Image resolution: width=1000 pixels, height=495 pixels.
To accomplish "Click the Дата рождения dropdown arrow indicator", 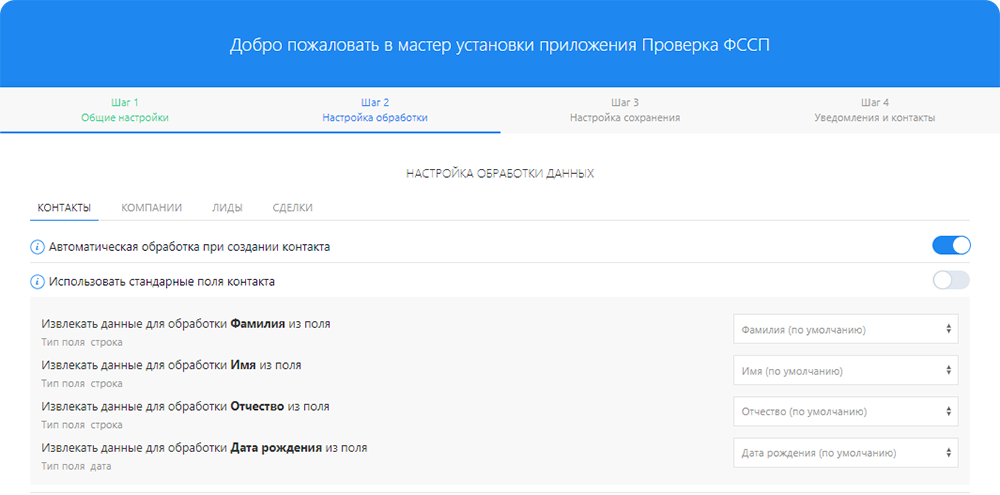I will click(x=947, y=452).
